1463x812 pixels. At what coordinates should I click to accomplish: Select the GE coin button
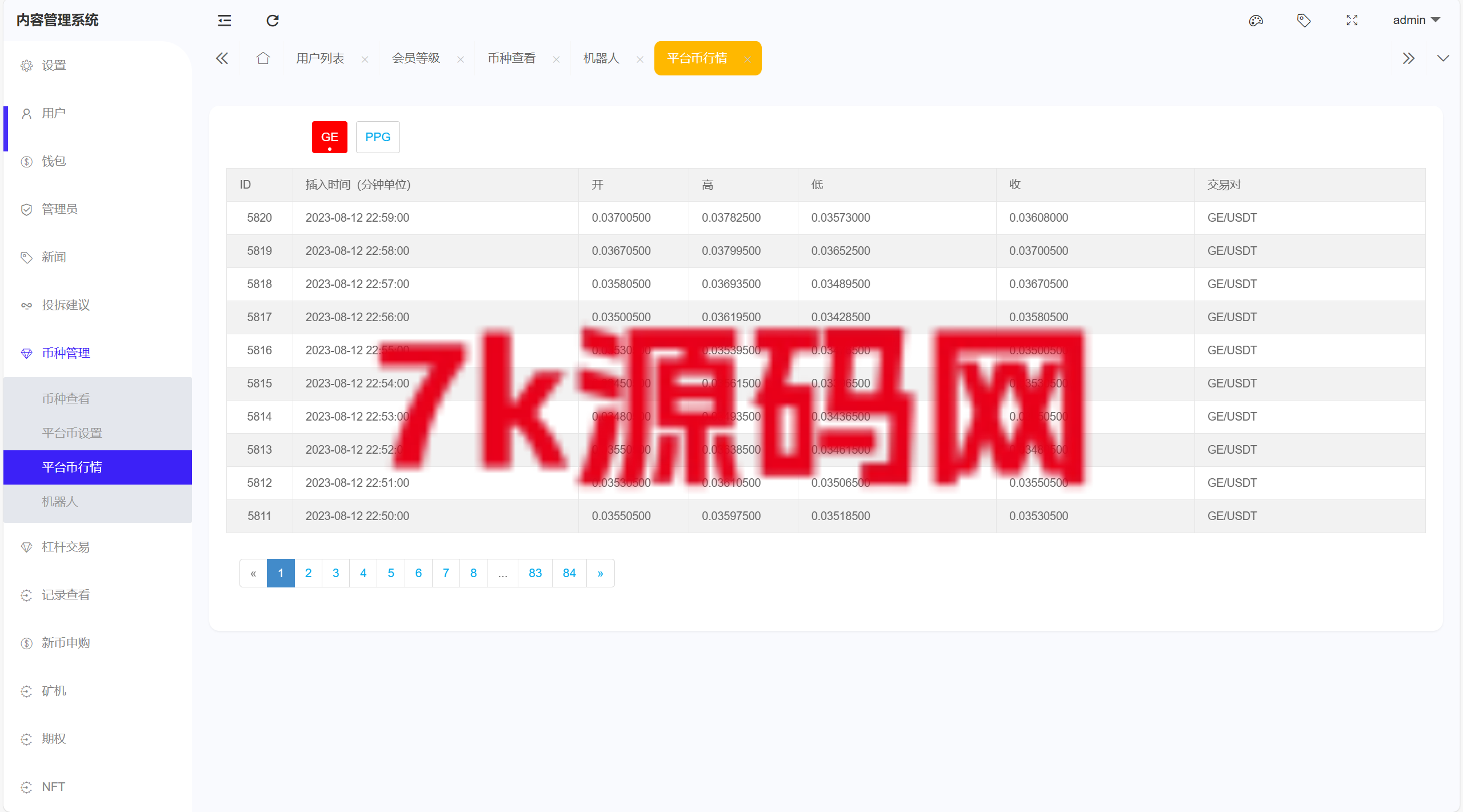(330, 137)
